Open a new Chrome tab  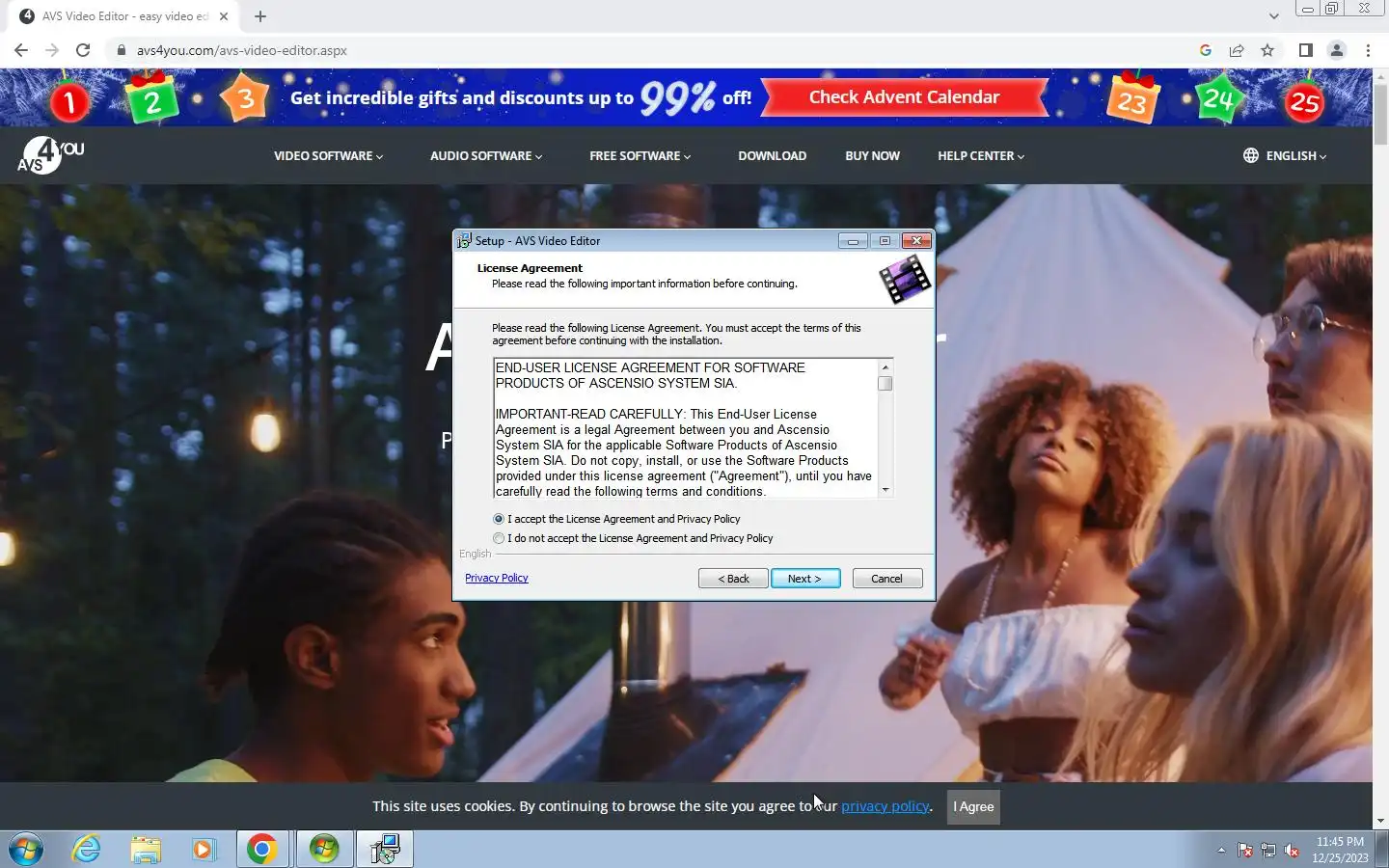point(260,16)
